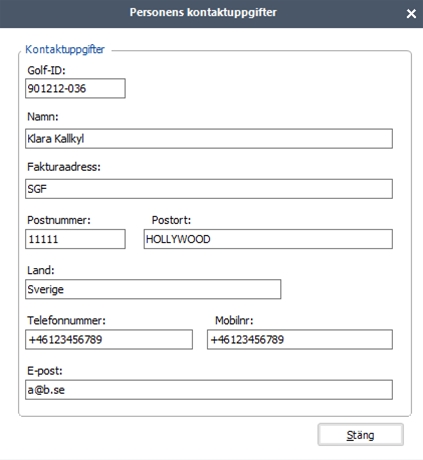The width and height of the screenshot is (423, 460).
Task: Click the Telefonnummer input box
Action: click(109, 340)
